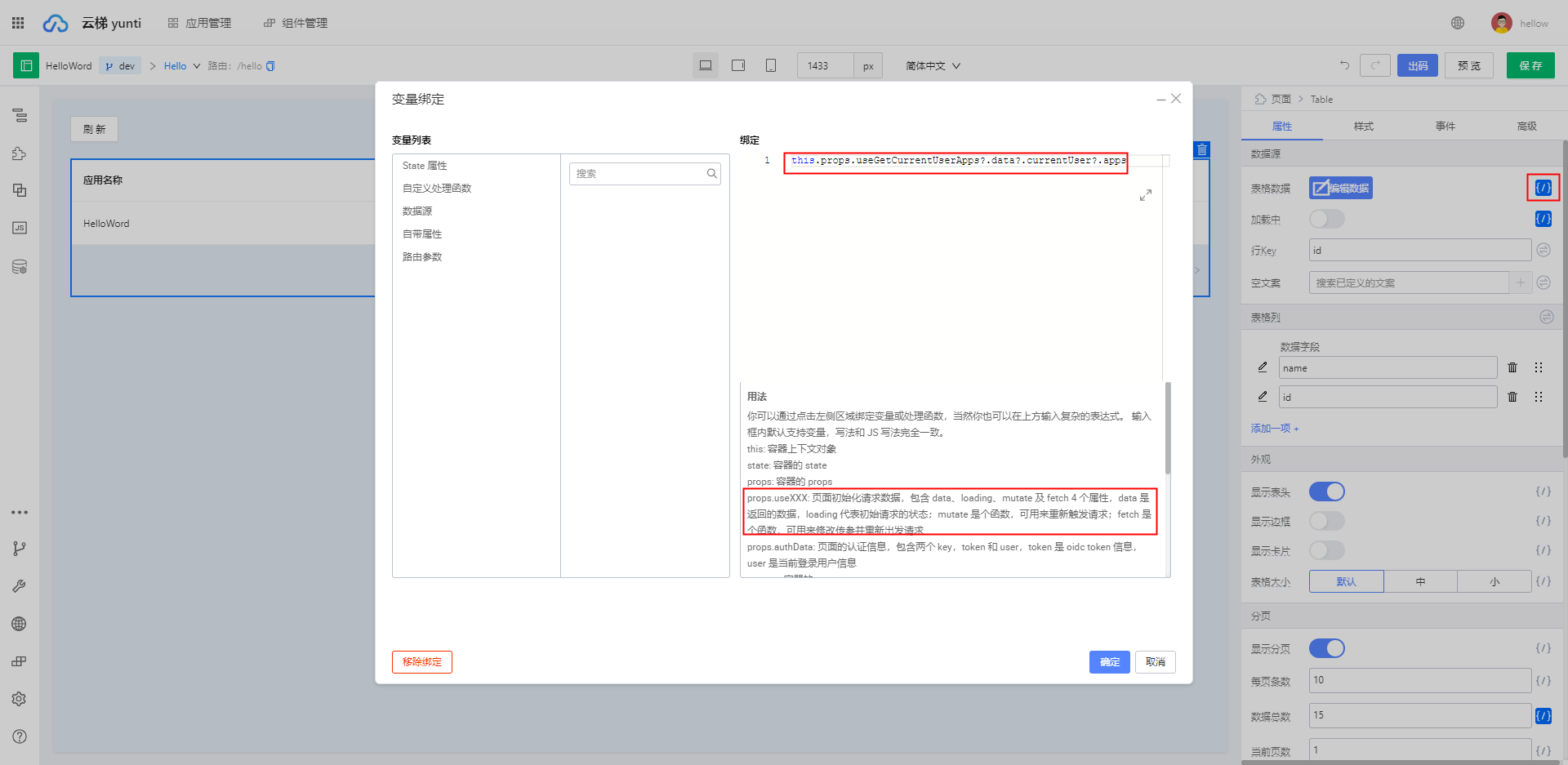Minimize the variable binding dialog
Image resolution: width=1568 pixels, height=765 pixels.
tap(1160, 100)
